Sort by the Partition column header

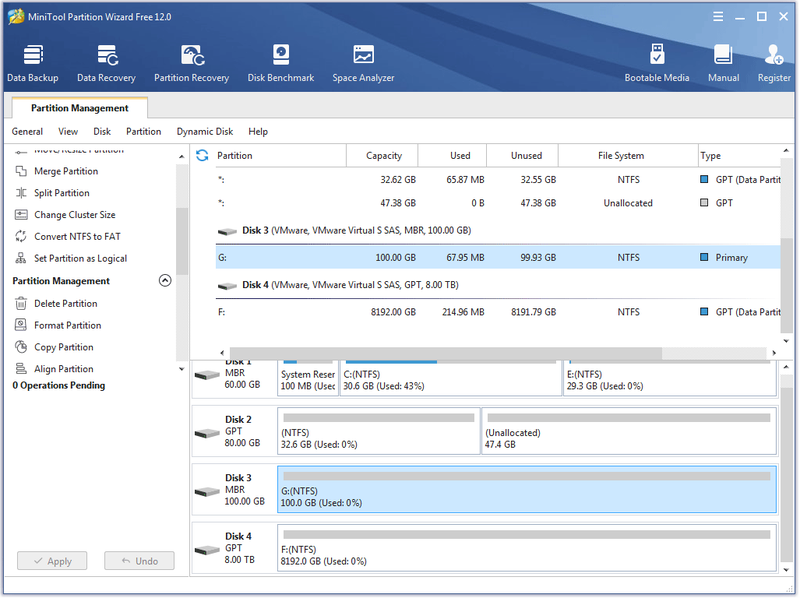tap(280, 156)
